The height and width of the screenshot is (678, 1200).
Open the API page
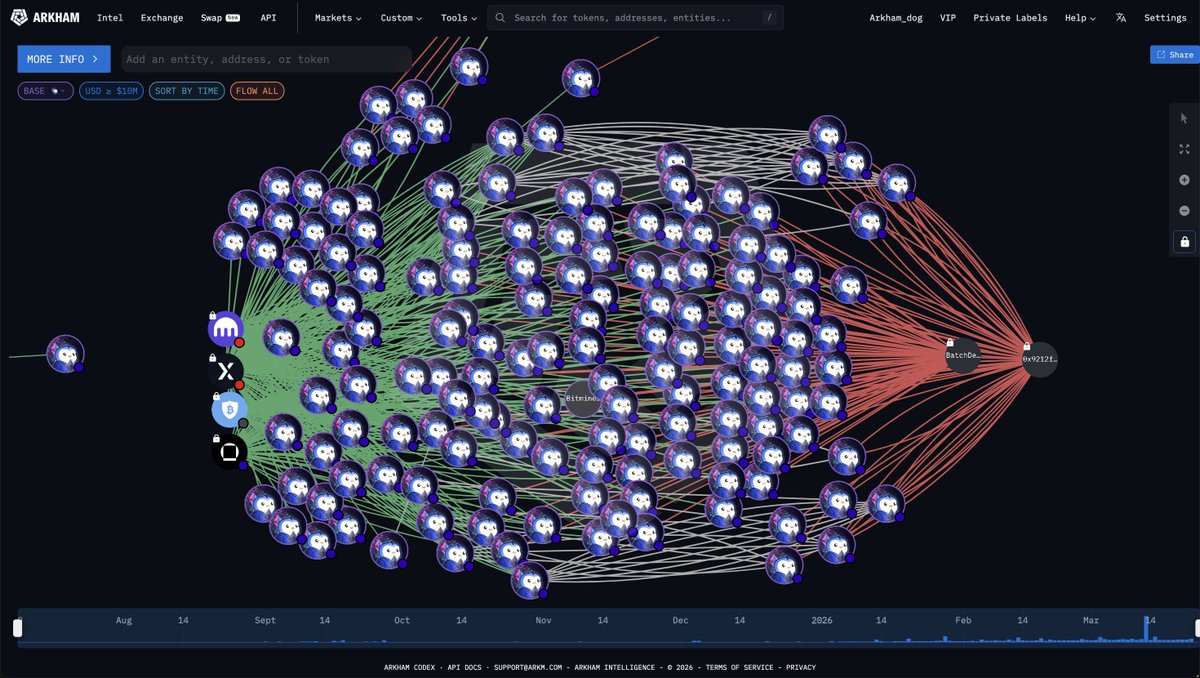tap(268, 18)
